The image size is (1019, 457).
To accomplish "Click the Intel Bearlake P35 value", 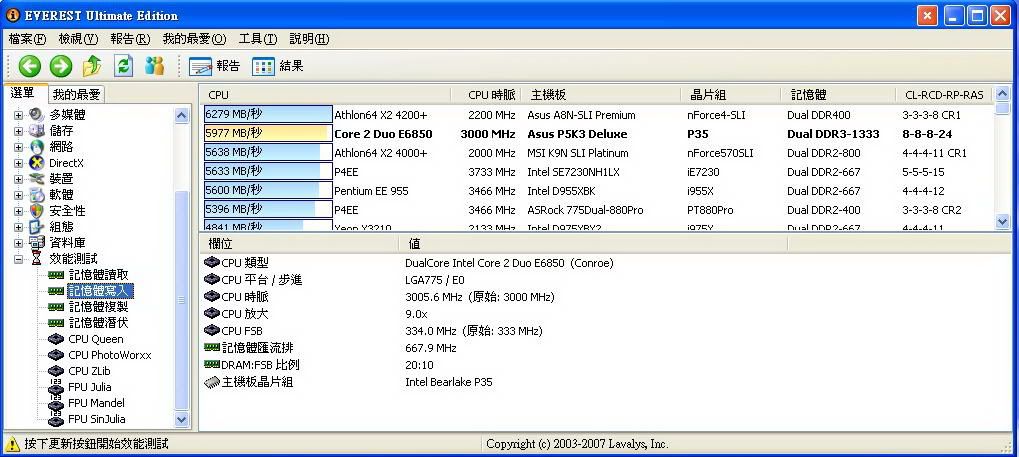I will click(448, 382).
